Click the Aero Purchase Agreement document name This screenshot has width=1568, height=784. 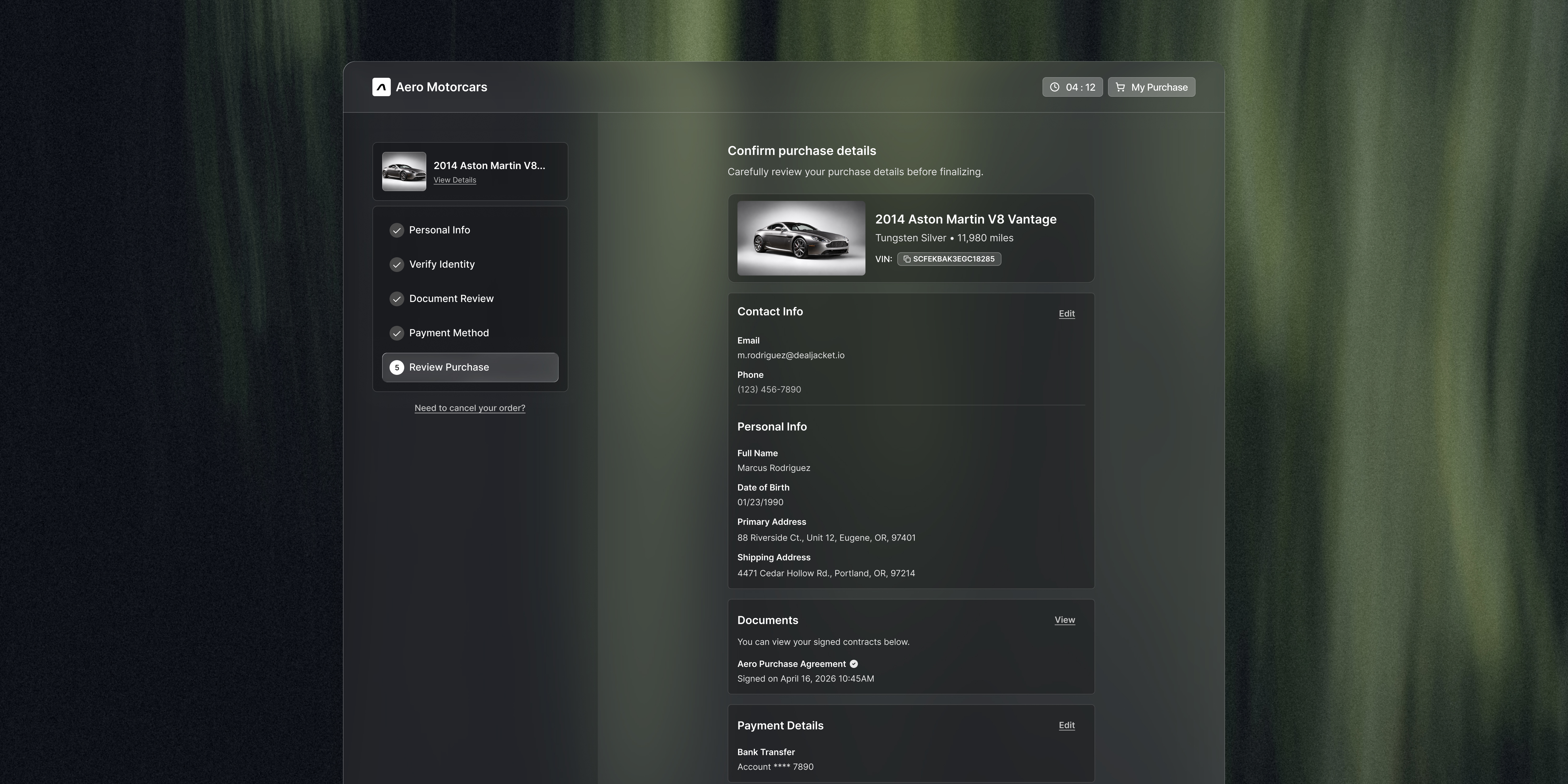pos(791,664)
